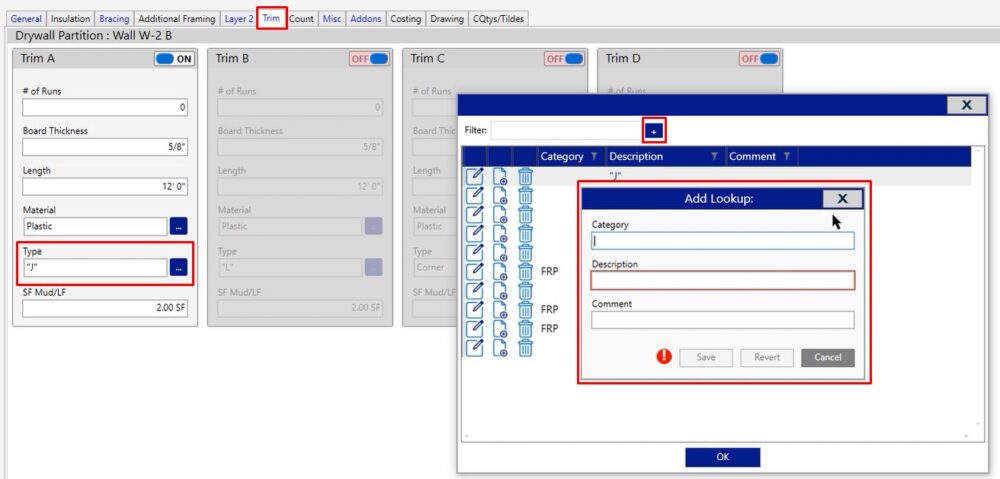Viewport: 1000px width, 479px height.
Task: Click the OK button in lookup window
Action: (x=722, y=457)
